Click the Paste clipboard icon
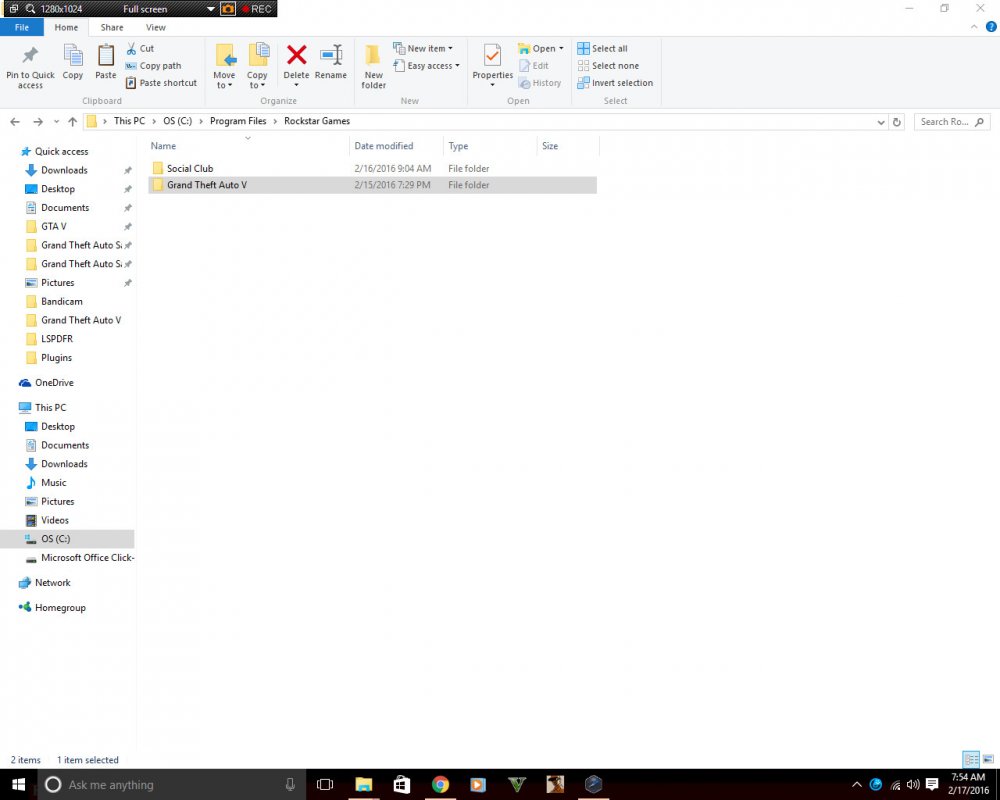The height and width of the screenshot is (800, 1000). click(106, 55)
